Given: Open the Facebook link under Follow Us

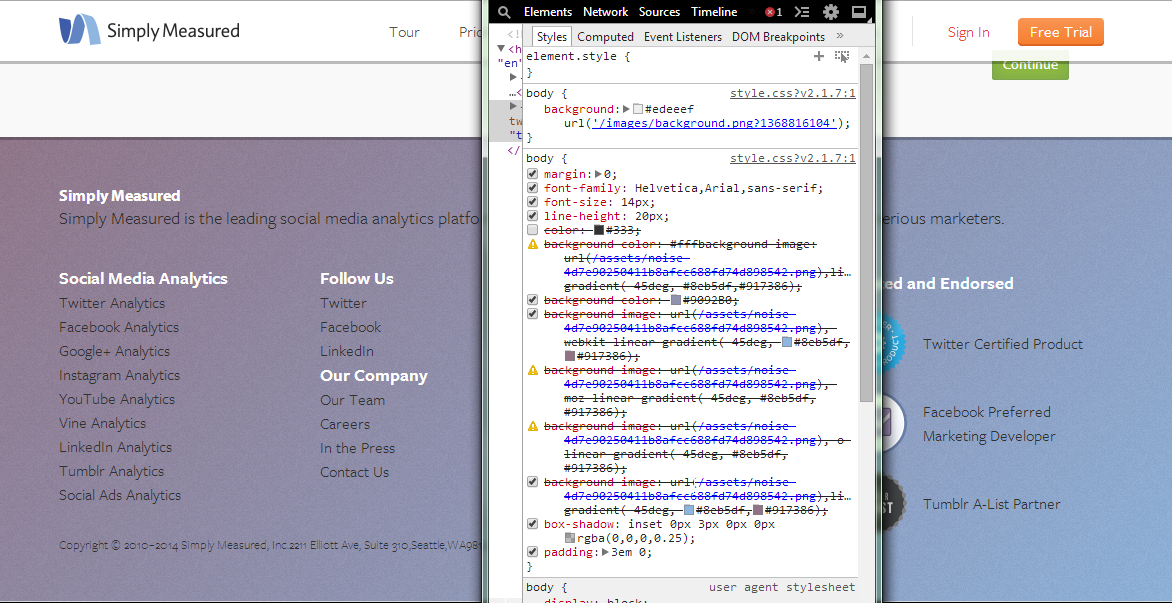Looking at the screenshot, I should click(351, 327).
